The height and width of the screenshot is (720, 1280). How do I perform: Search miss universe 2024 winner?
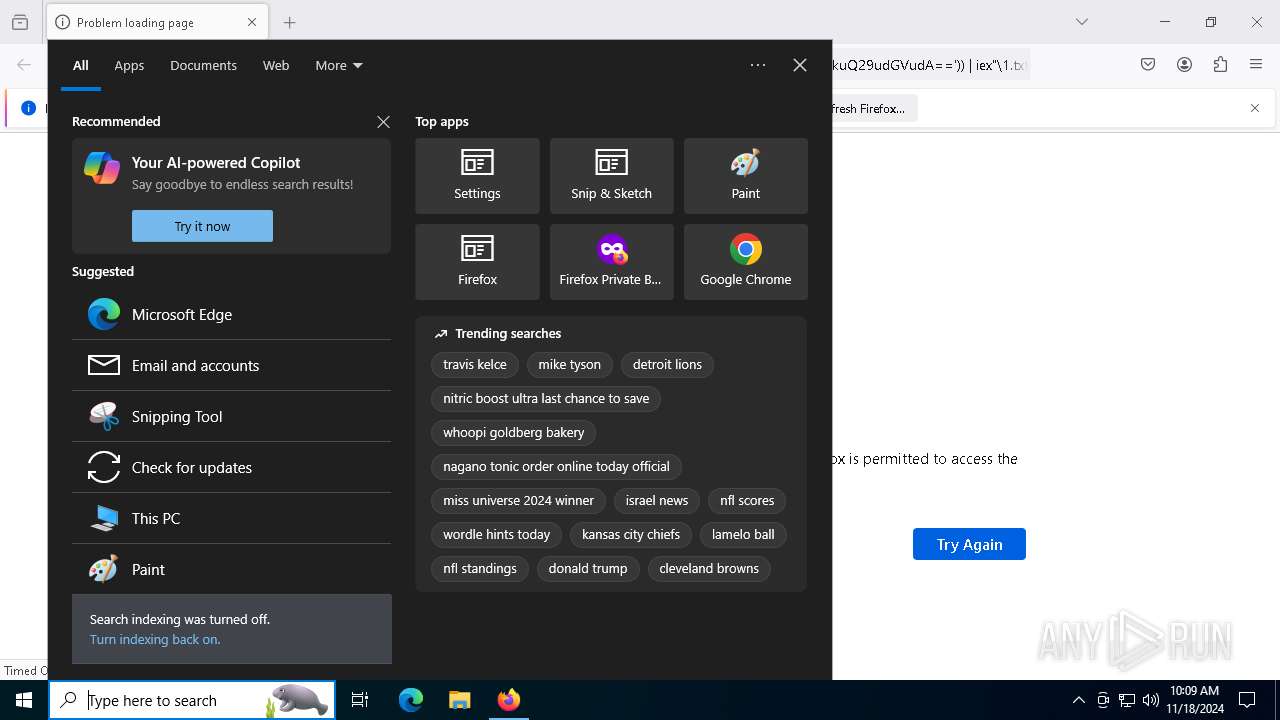518,500
